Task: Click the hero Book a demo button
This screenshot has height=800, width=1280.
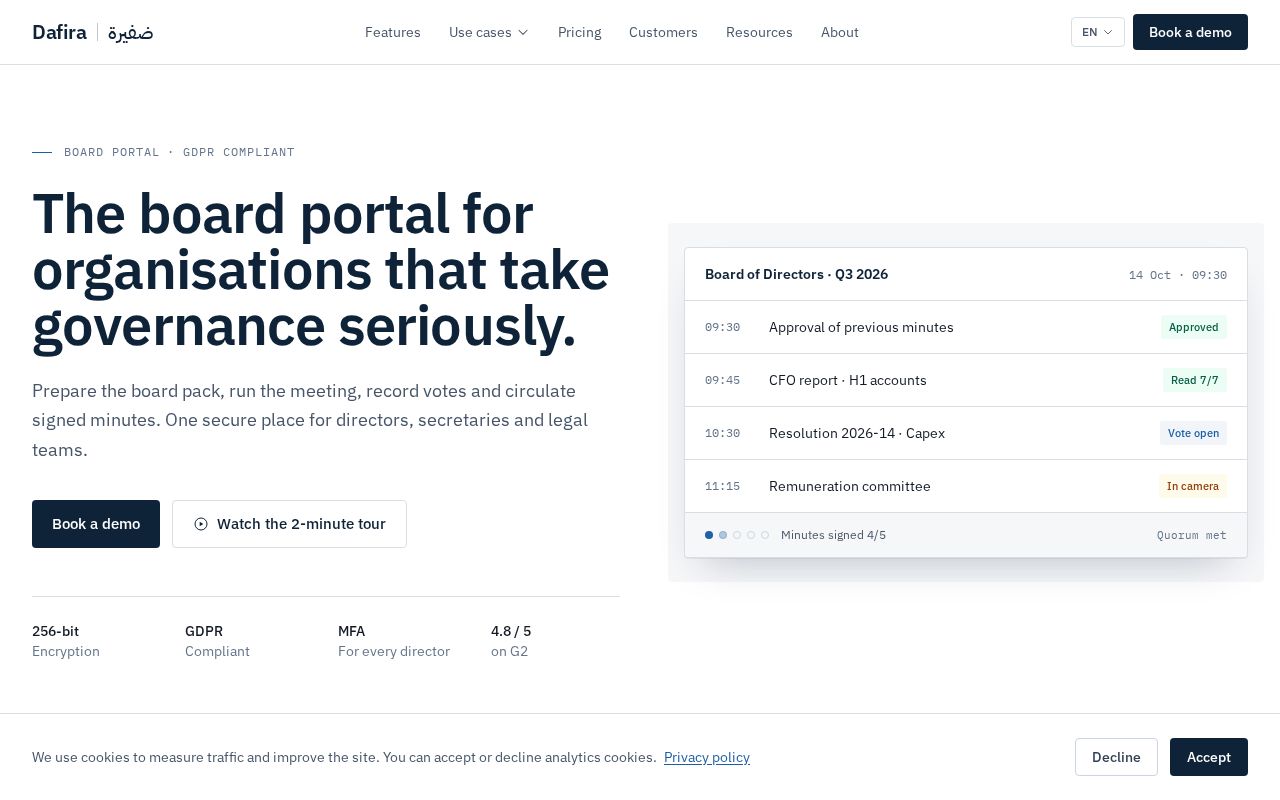Action: (96, 524)
